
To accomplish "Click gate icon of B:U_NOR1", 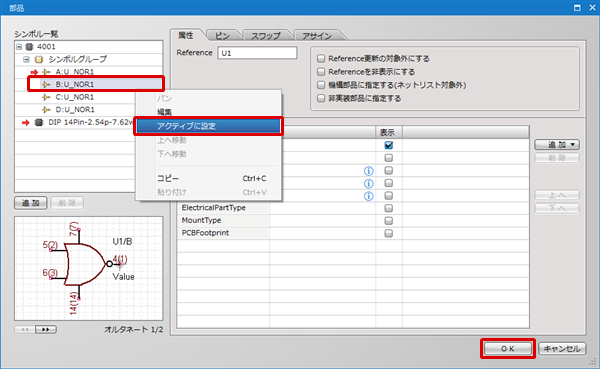I will click(46, 85).
